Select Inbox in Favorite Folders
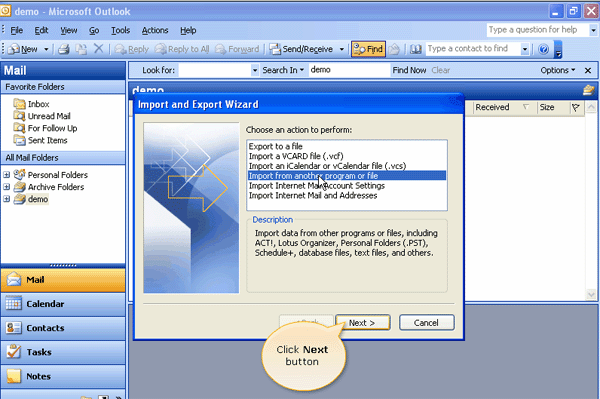 tap(38, 104)
